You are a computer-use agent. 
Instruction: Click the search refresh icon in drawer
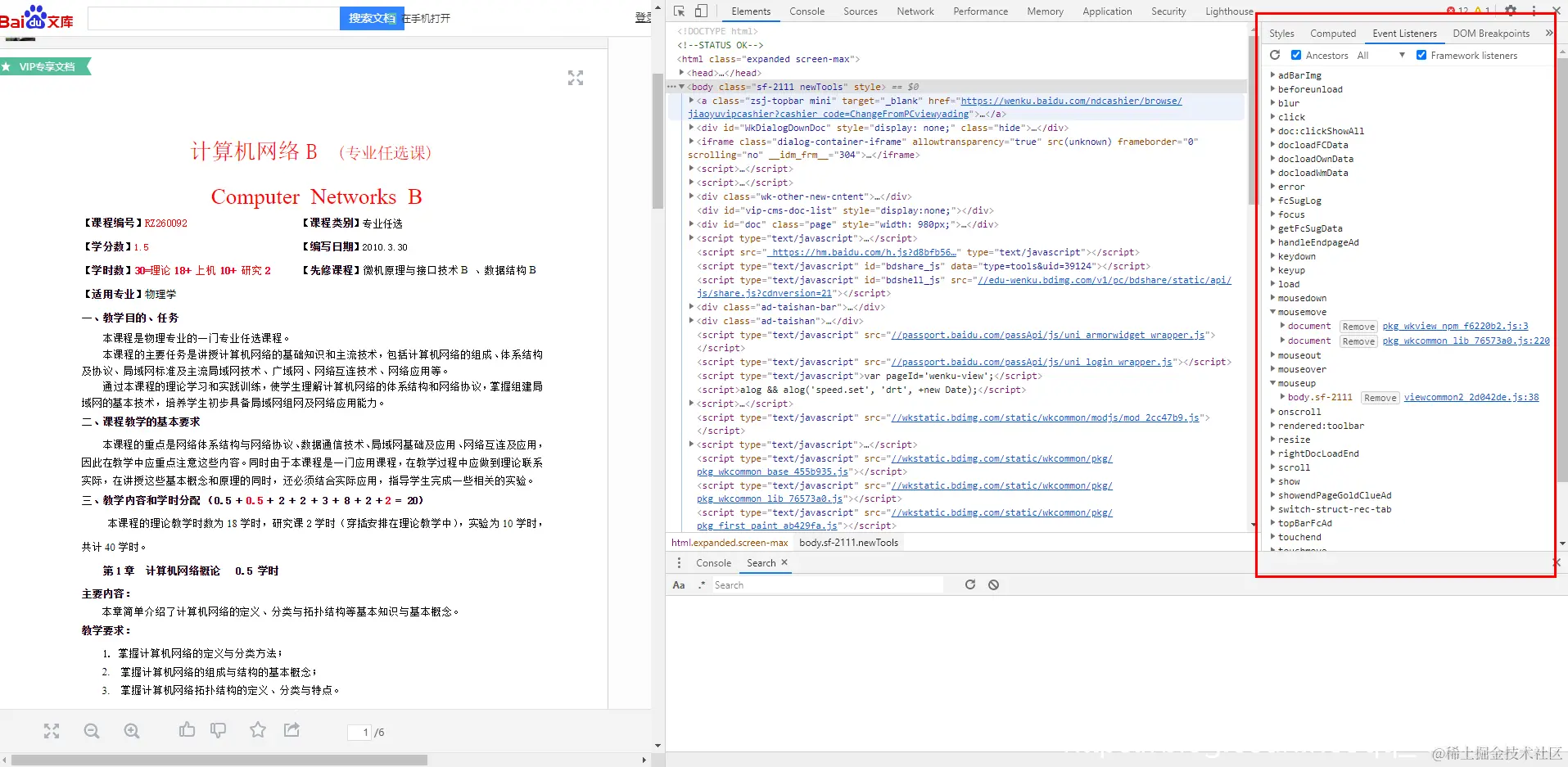pos(970,584)
